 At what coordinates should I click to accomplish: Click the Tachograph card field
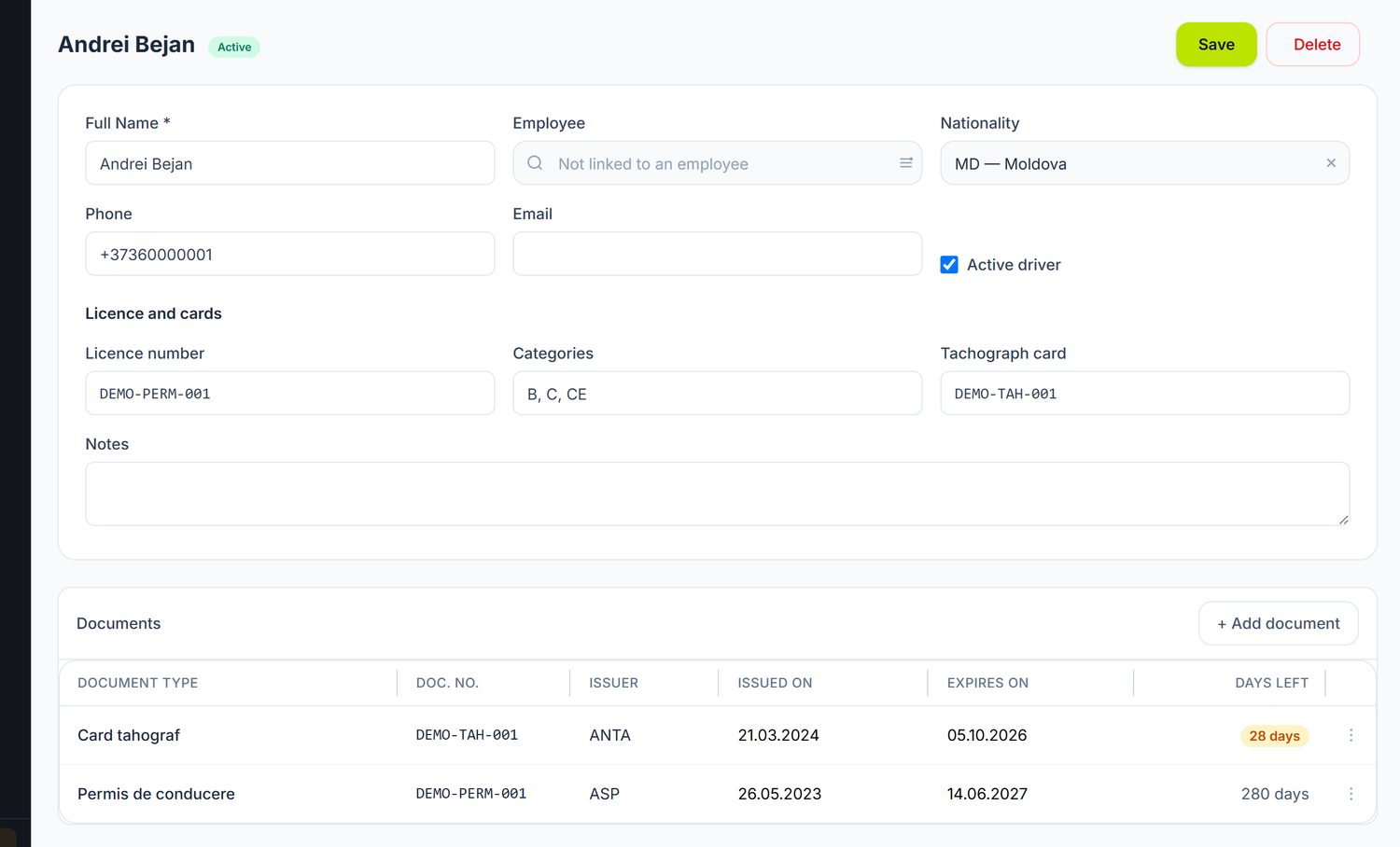(1144, 394)
